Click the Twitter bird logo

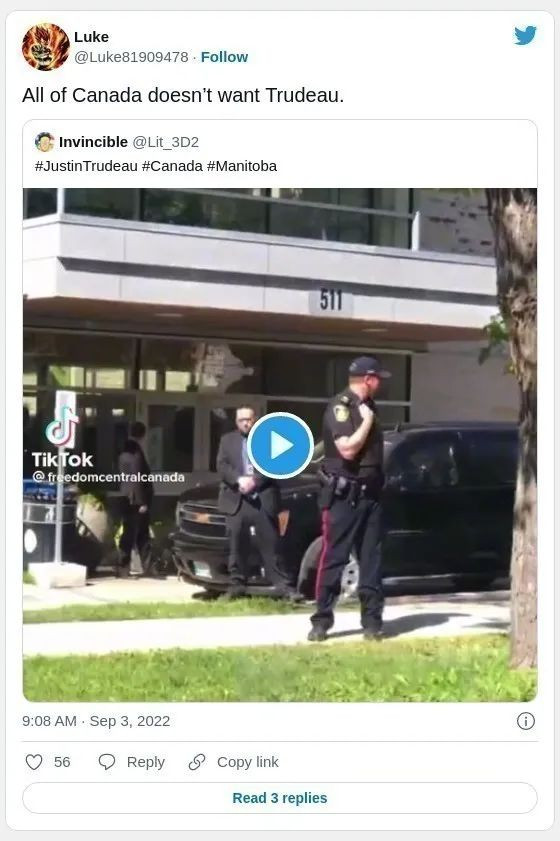tap(525, 35)
